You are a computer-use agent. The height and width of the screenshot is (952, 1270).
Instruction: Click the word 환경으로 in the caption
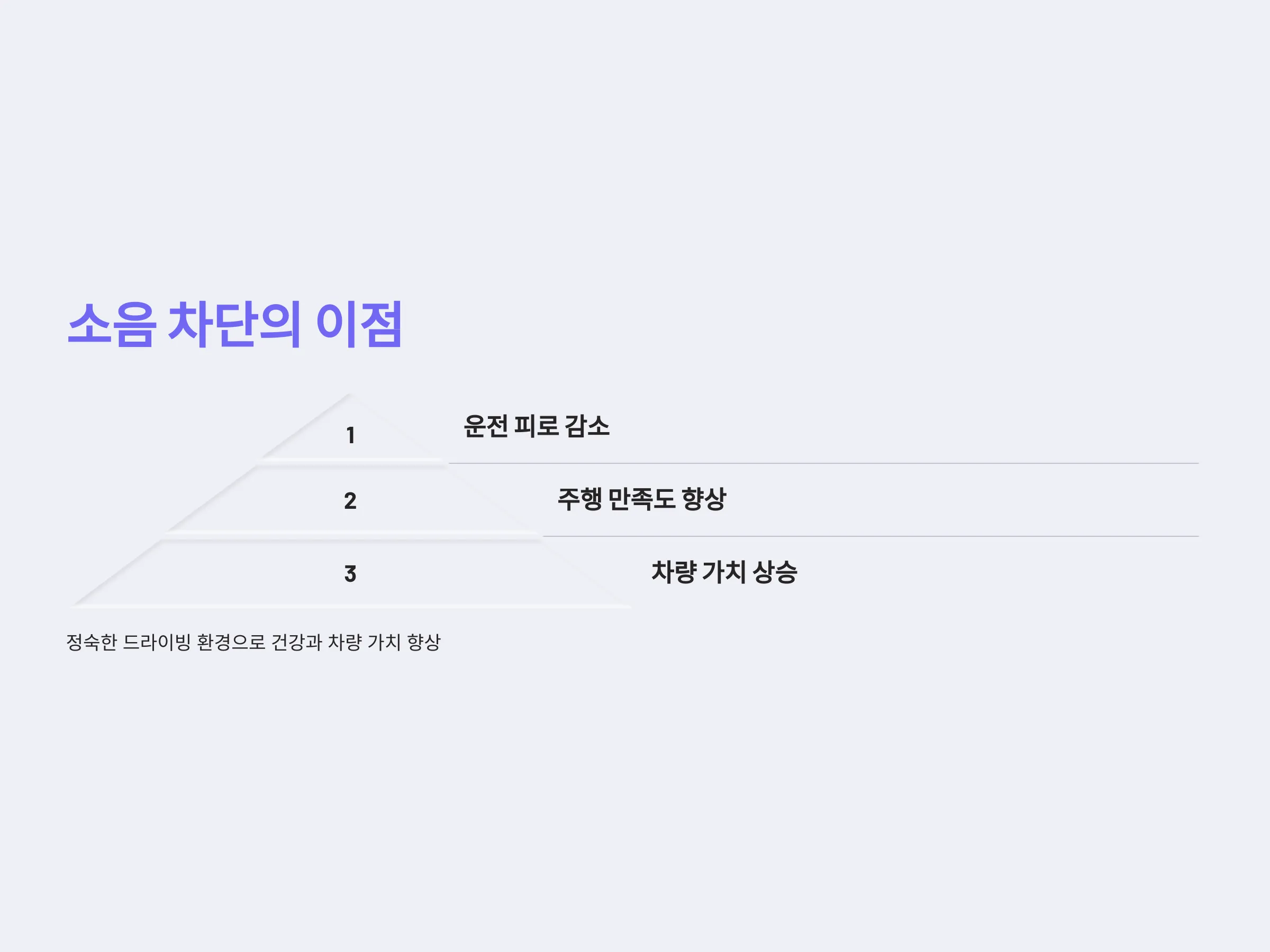coord(231,642)
